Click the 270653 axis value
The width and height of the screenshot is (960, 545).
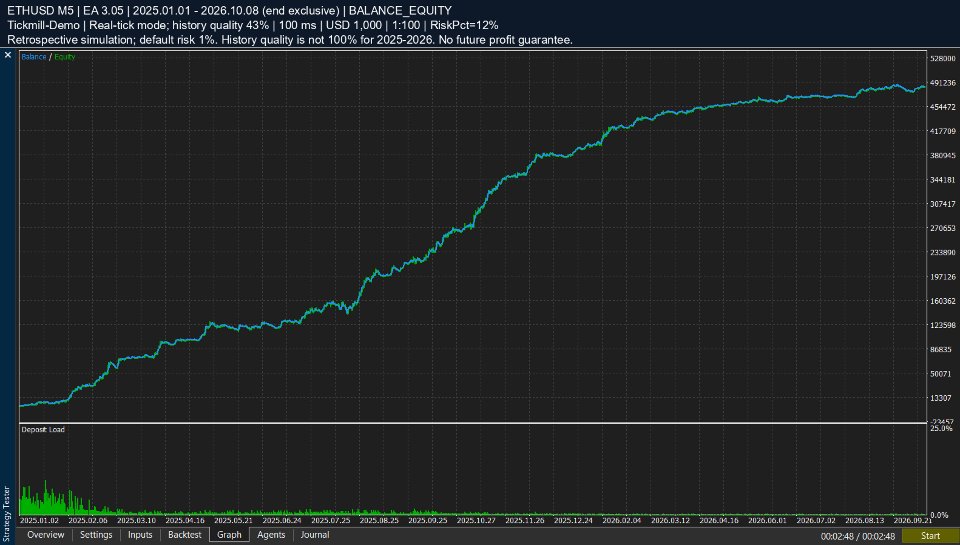coord(943,228)
